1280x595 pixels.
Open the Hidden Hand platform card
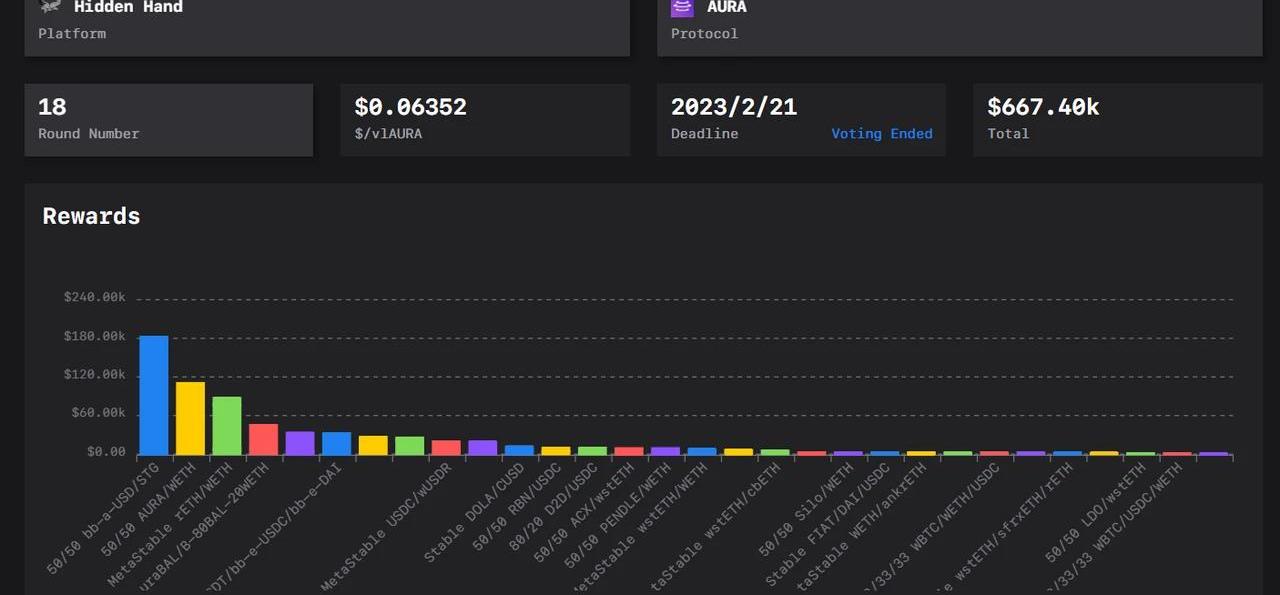327,26
